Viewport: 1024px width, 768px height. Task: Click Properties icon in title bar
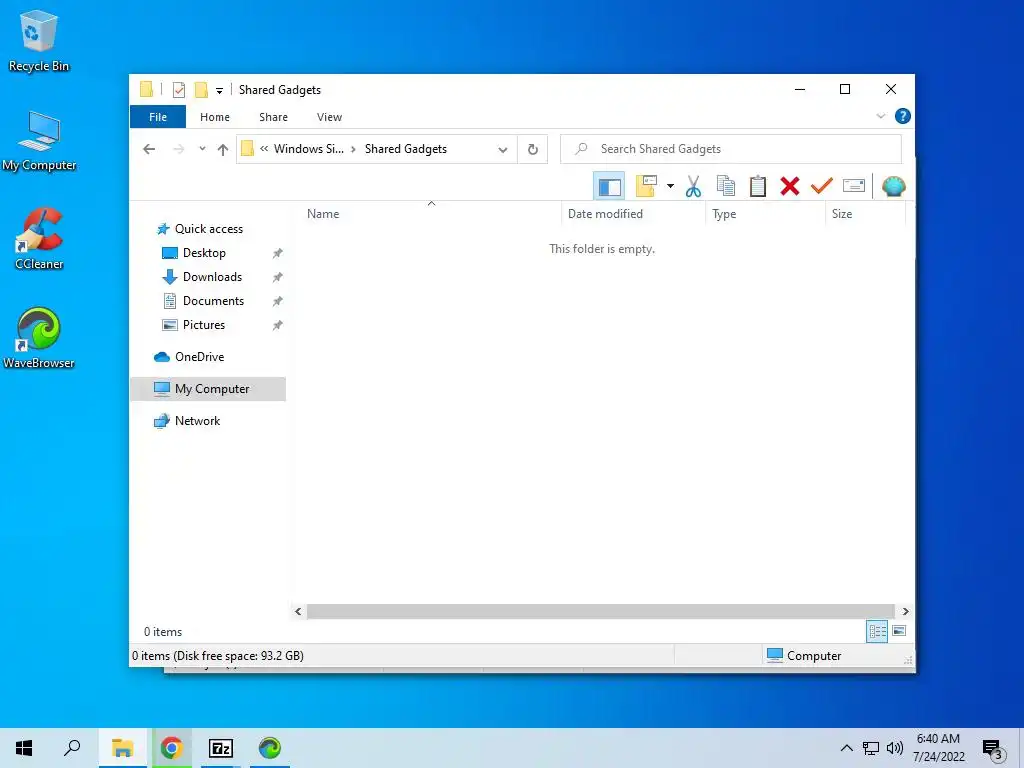click(x=178, y=89)
